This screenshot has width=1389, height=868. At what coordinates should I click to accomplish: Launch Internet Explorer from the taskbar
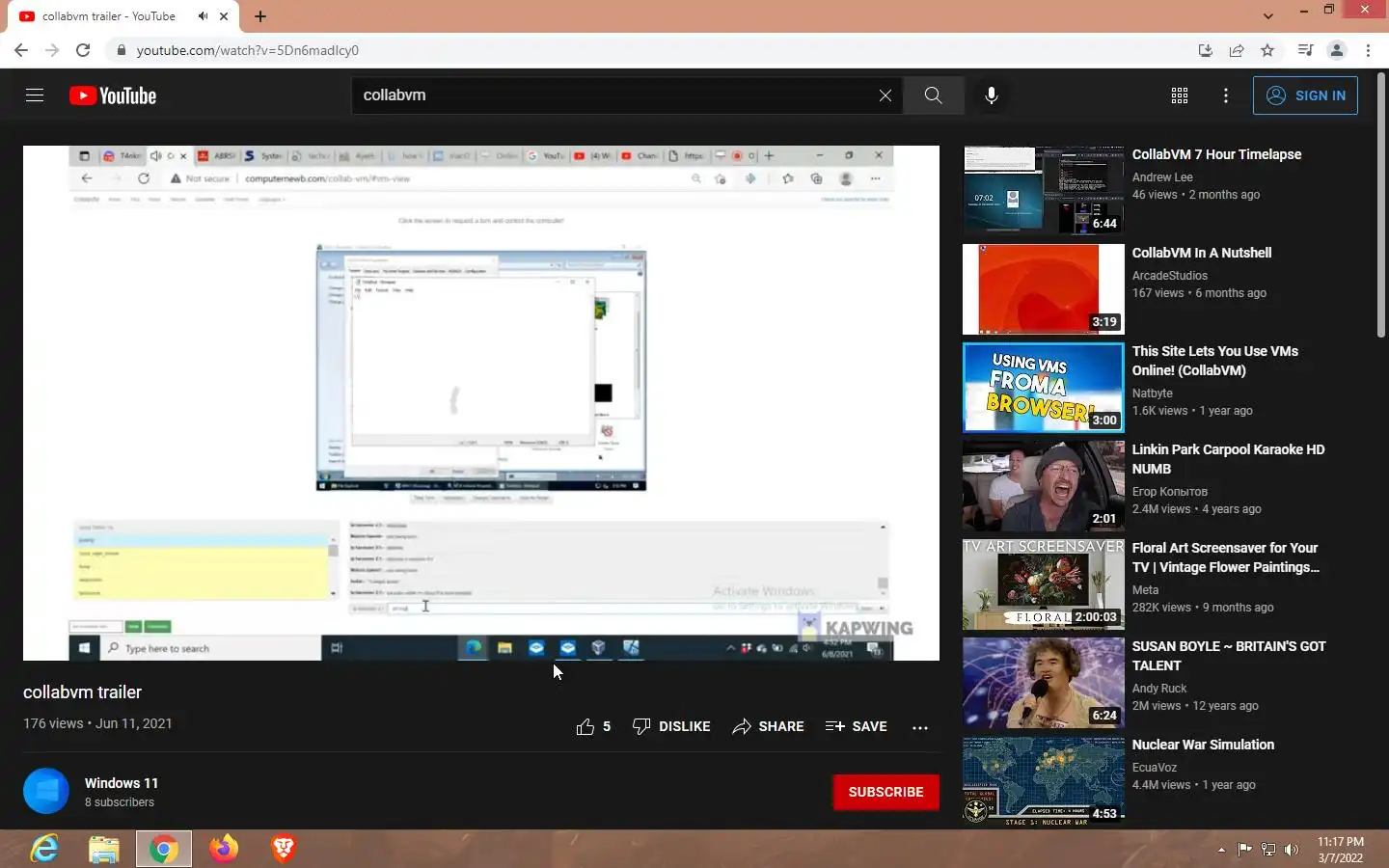pos(44,849)
